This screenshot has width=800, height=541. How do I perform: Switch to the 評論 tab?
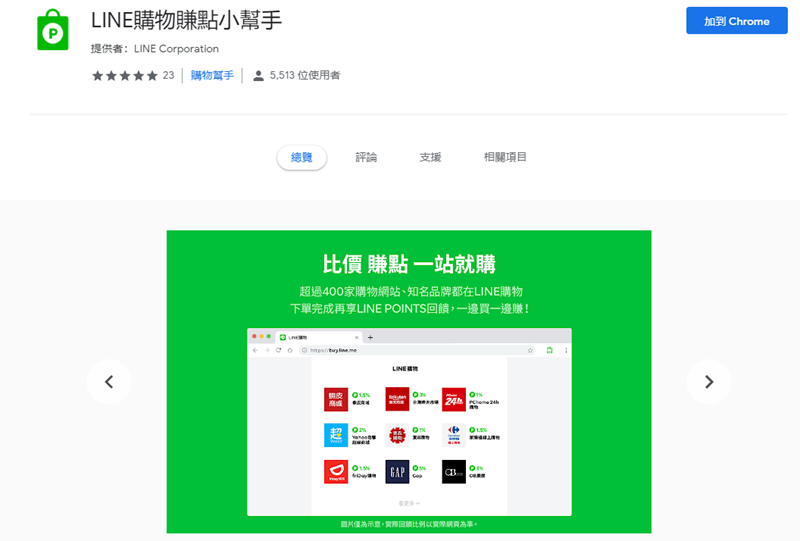(366, 158)
